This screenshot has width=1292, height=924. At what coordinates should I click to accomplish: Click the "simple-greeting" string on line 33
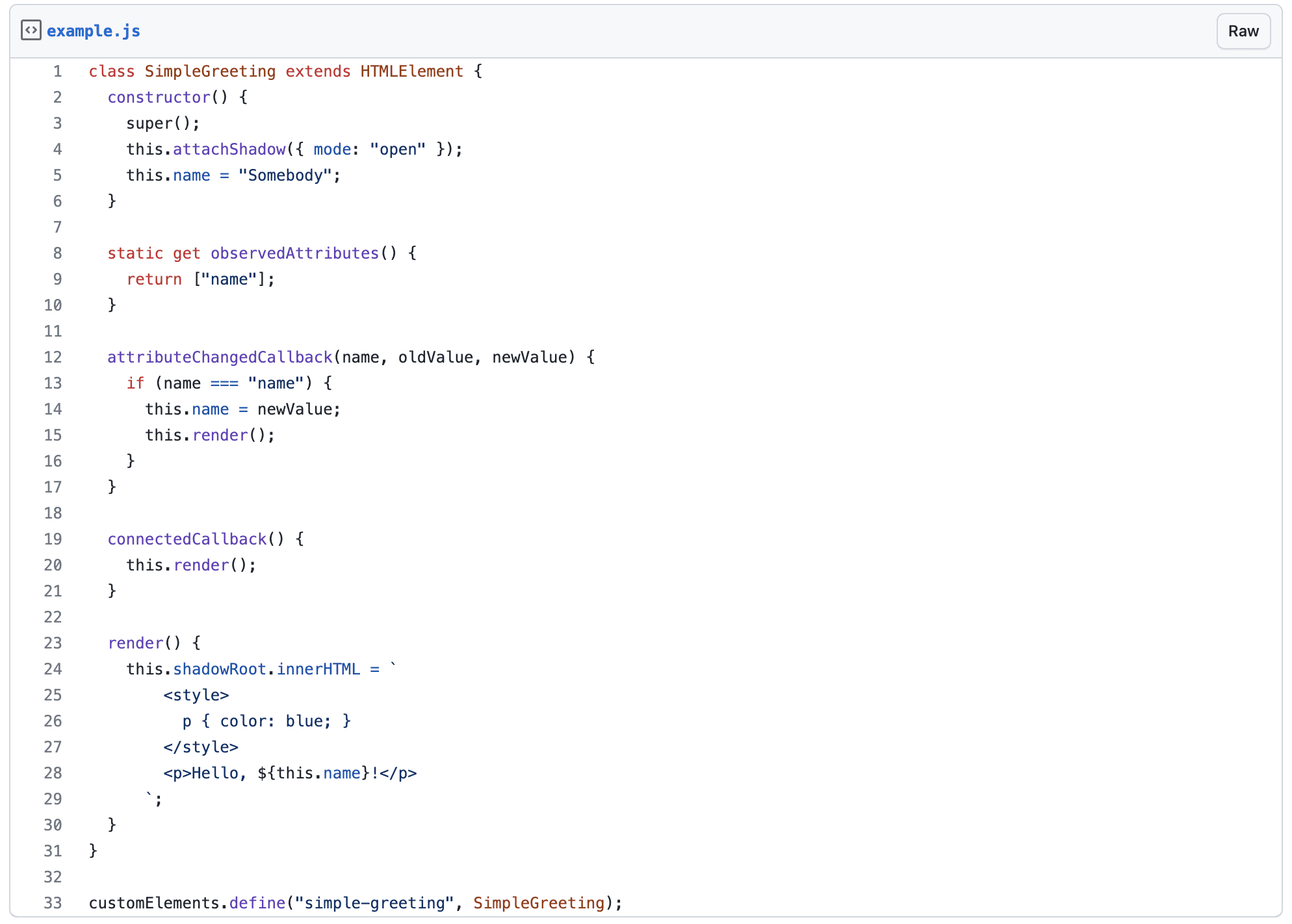(x=372, y=903)
